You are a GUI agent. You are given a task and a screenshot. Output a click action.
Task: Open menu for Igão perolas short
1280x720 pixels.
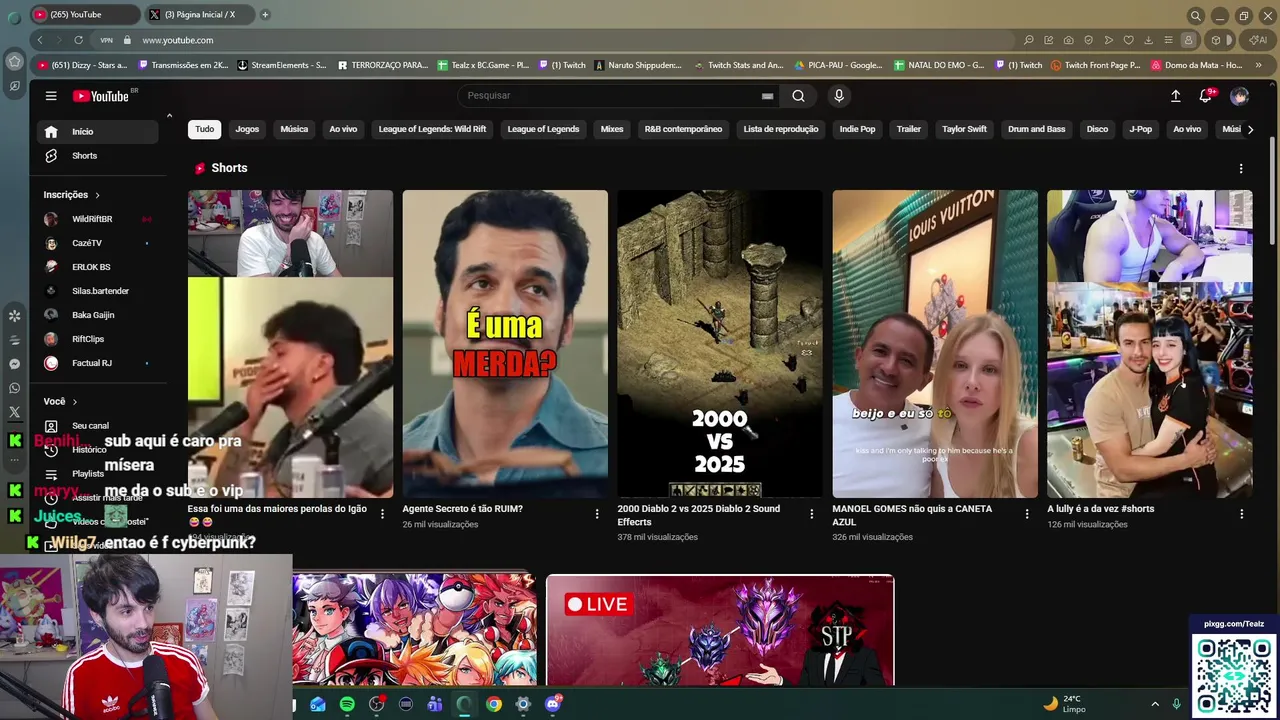point(382,514)
